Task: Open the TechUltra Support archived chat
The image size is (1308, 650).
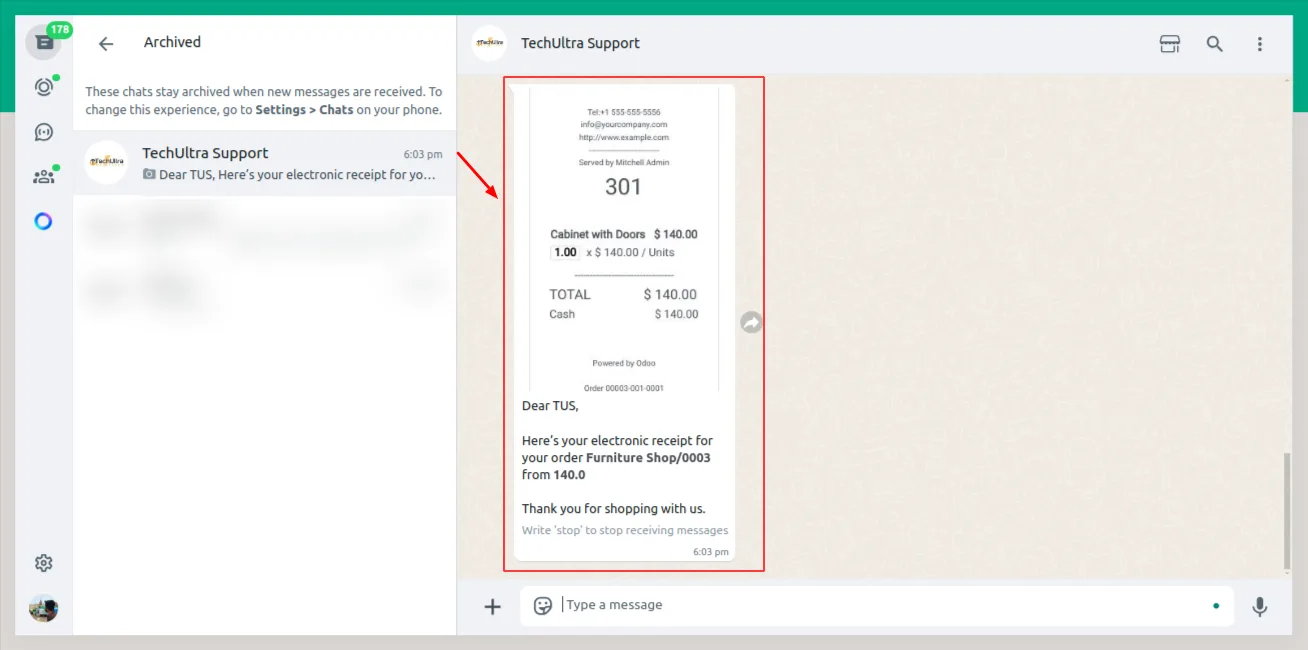Action: (265, 163)
